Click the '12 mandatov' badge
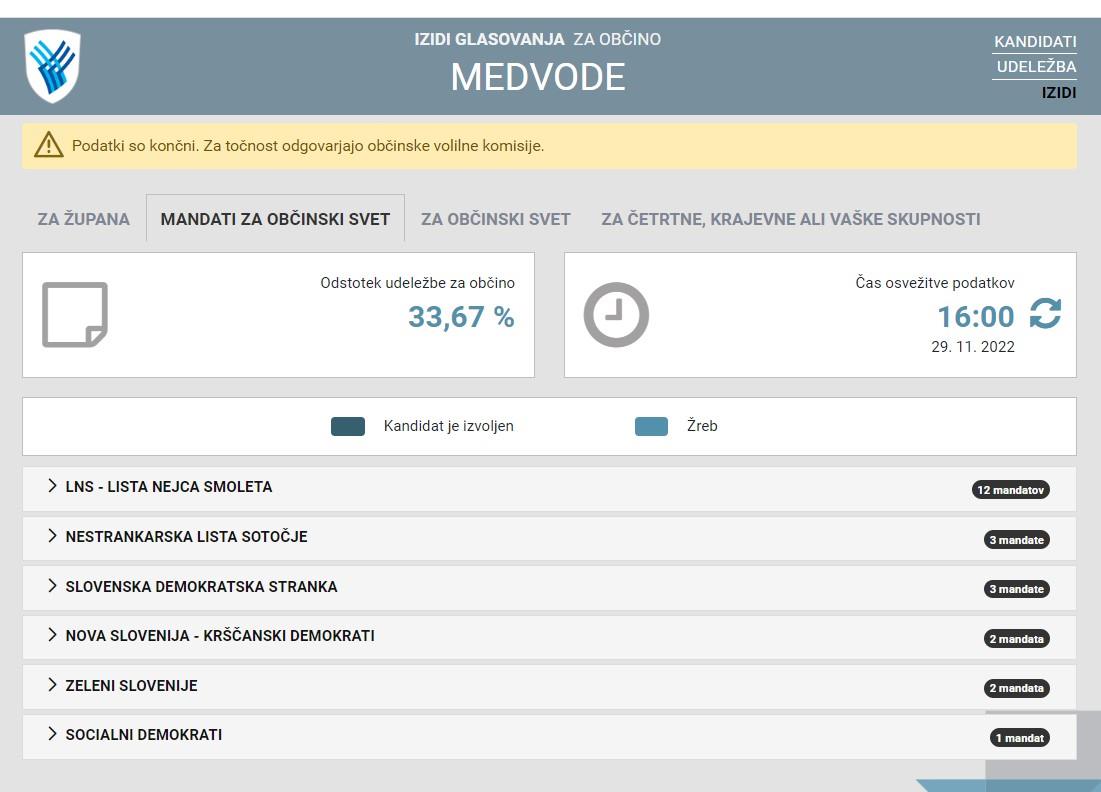 (x=1010, y=490)
